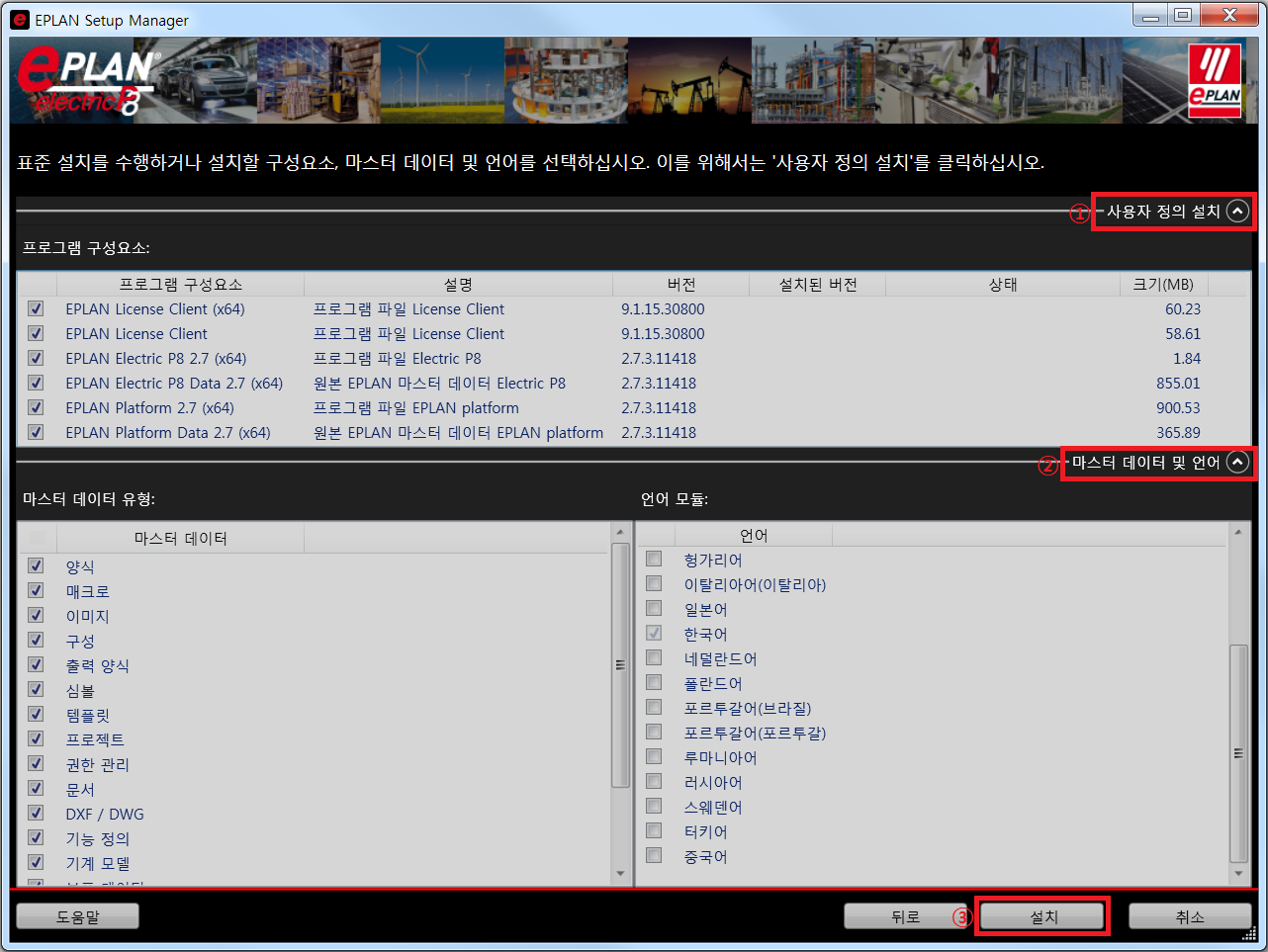Viewport: 1268px width, 952px height.
Task: Click master data list scroll-down arrow
Action: pos(620,873)
